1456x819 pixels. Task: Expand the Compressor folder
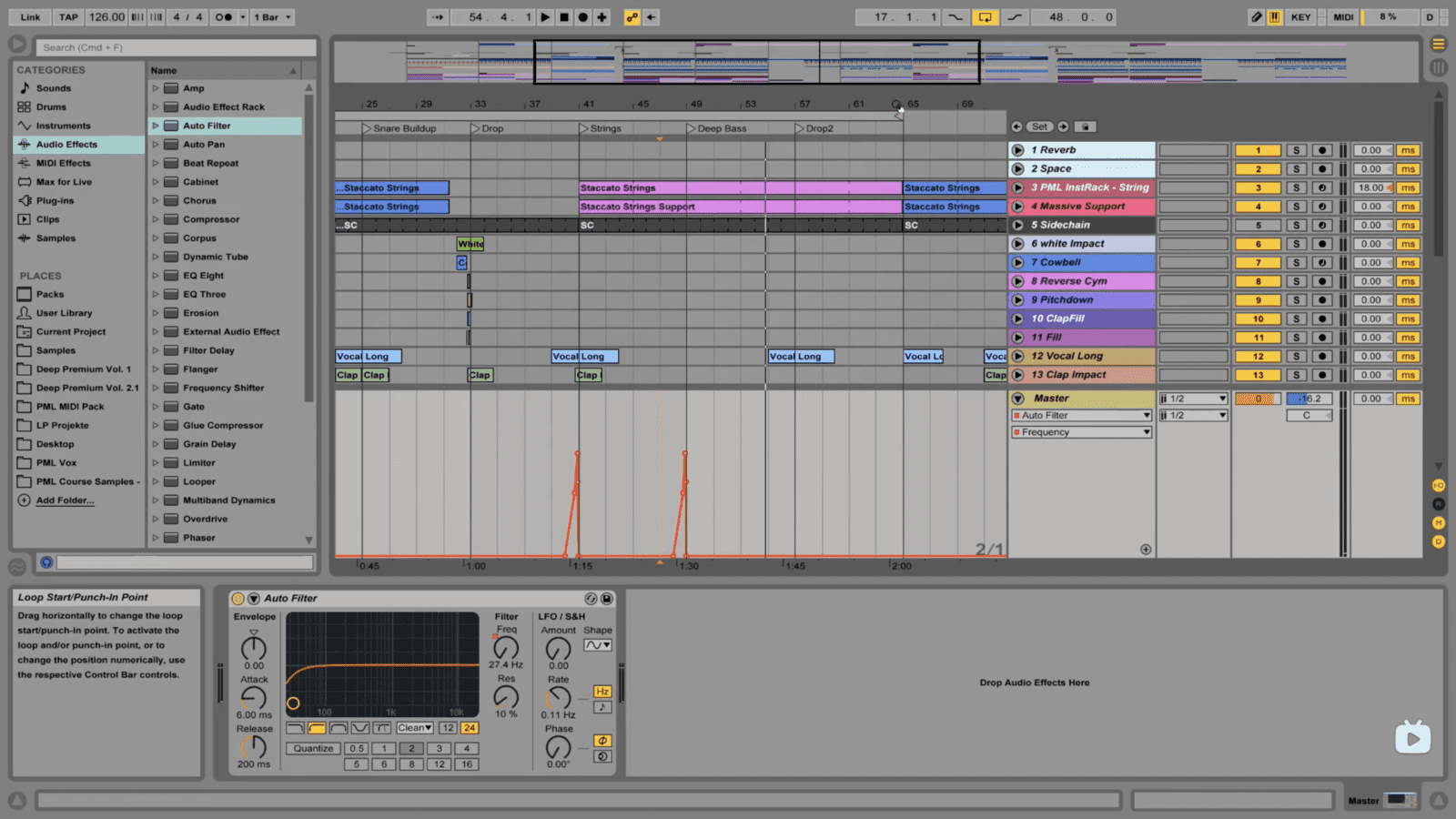pos(156,219)
